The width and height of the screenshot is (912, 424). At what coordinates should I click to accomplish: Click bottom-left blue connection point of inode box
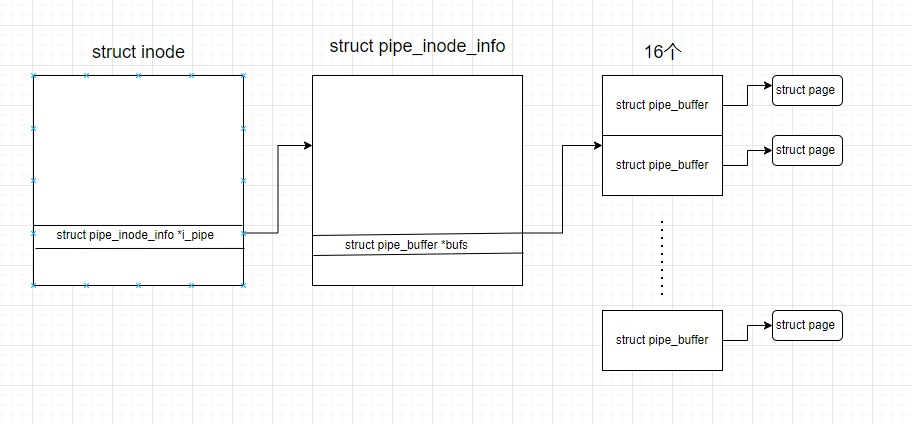coord(33,285)
